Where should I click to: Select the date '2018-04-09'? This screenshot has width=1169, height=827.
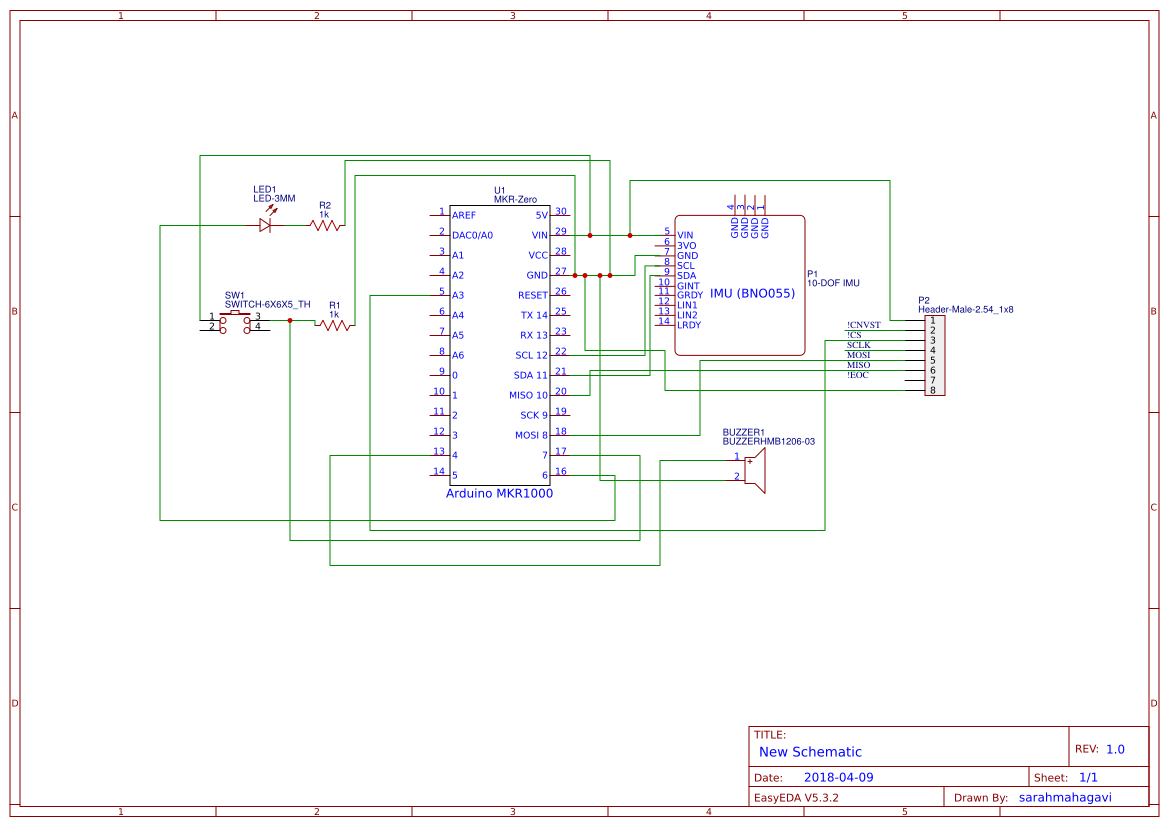pyautogui.click(x=839, y=778)
